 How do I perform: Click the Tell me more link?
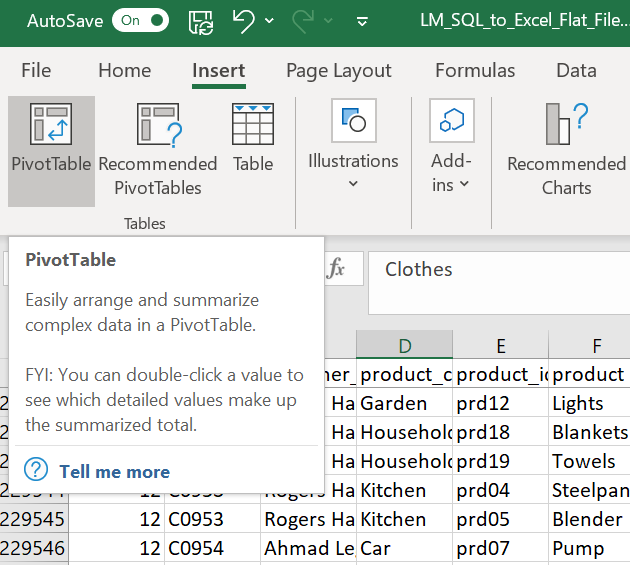coord(114,471)
